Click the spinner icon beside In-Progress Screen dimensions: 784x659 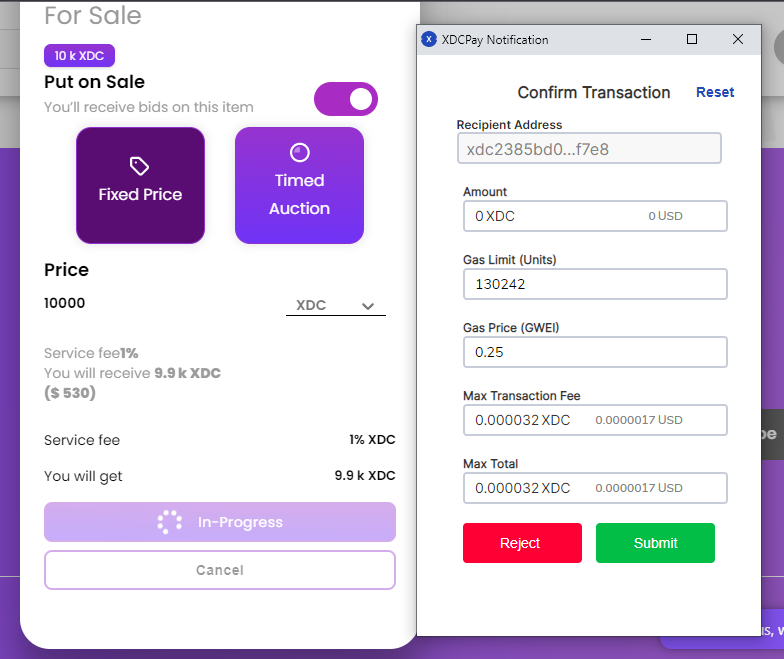170,522
